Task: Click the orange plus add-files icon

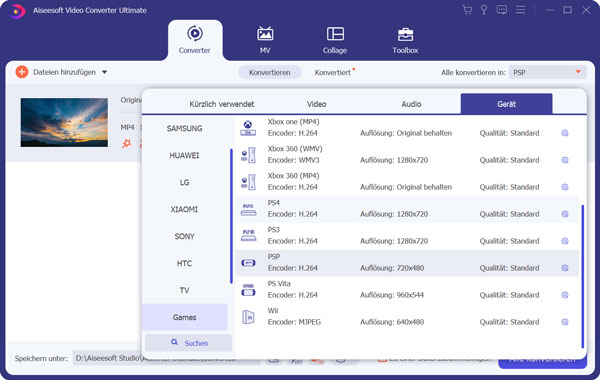Action: 22,72
